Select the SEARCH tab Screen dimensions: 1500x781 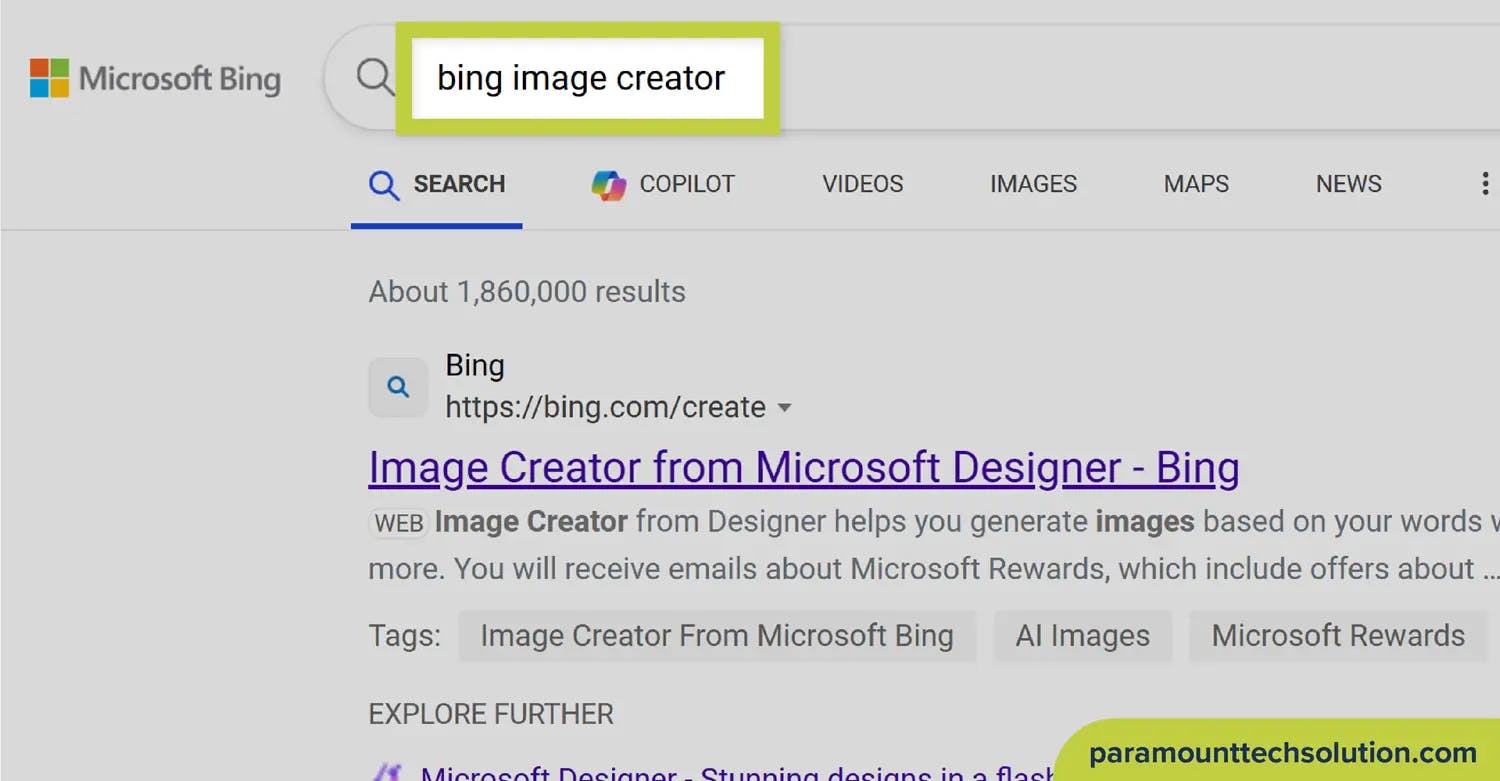tap(437, 185)
